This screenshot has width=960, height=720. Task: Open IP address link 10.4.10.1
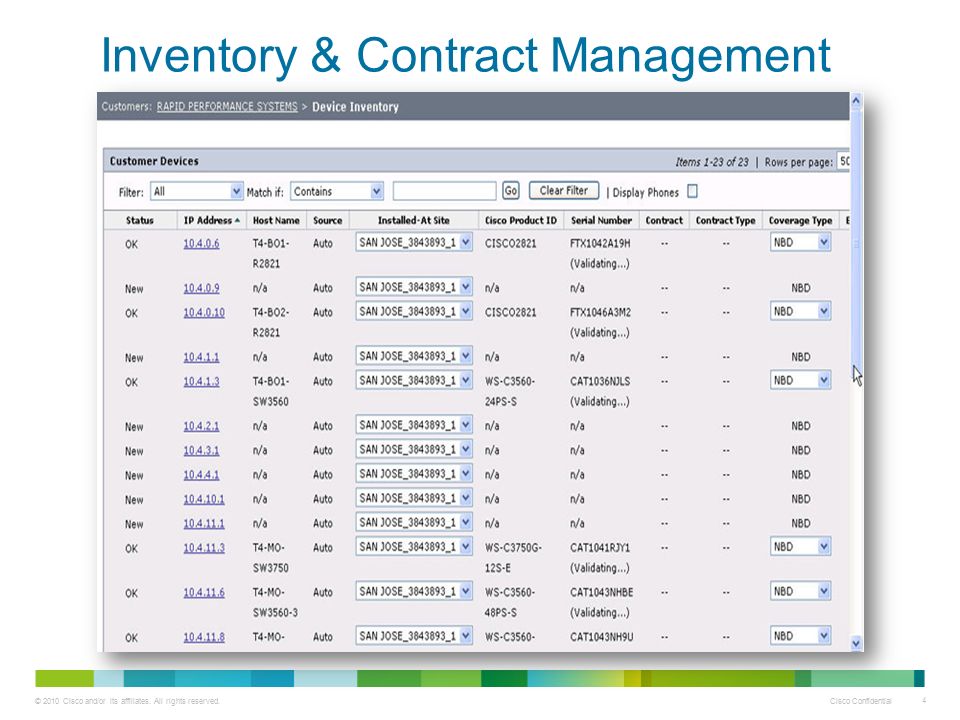[x=204, y=500]
